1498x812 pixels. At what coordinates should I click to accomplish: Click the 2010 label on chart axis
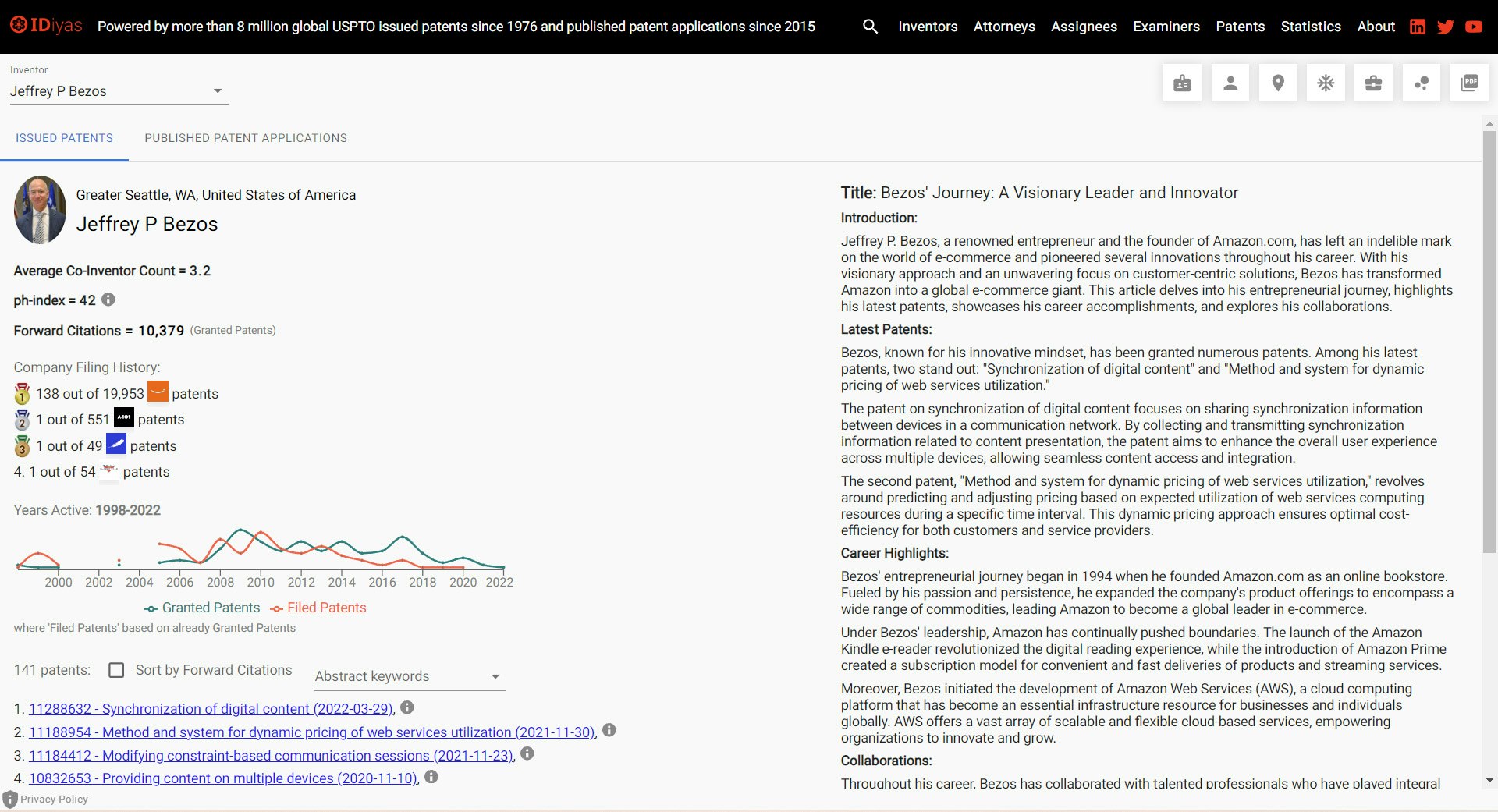(261, 582)
